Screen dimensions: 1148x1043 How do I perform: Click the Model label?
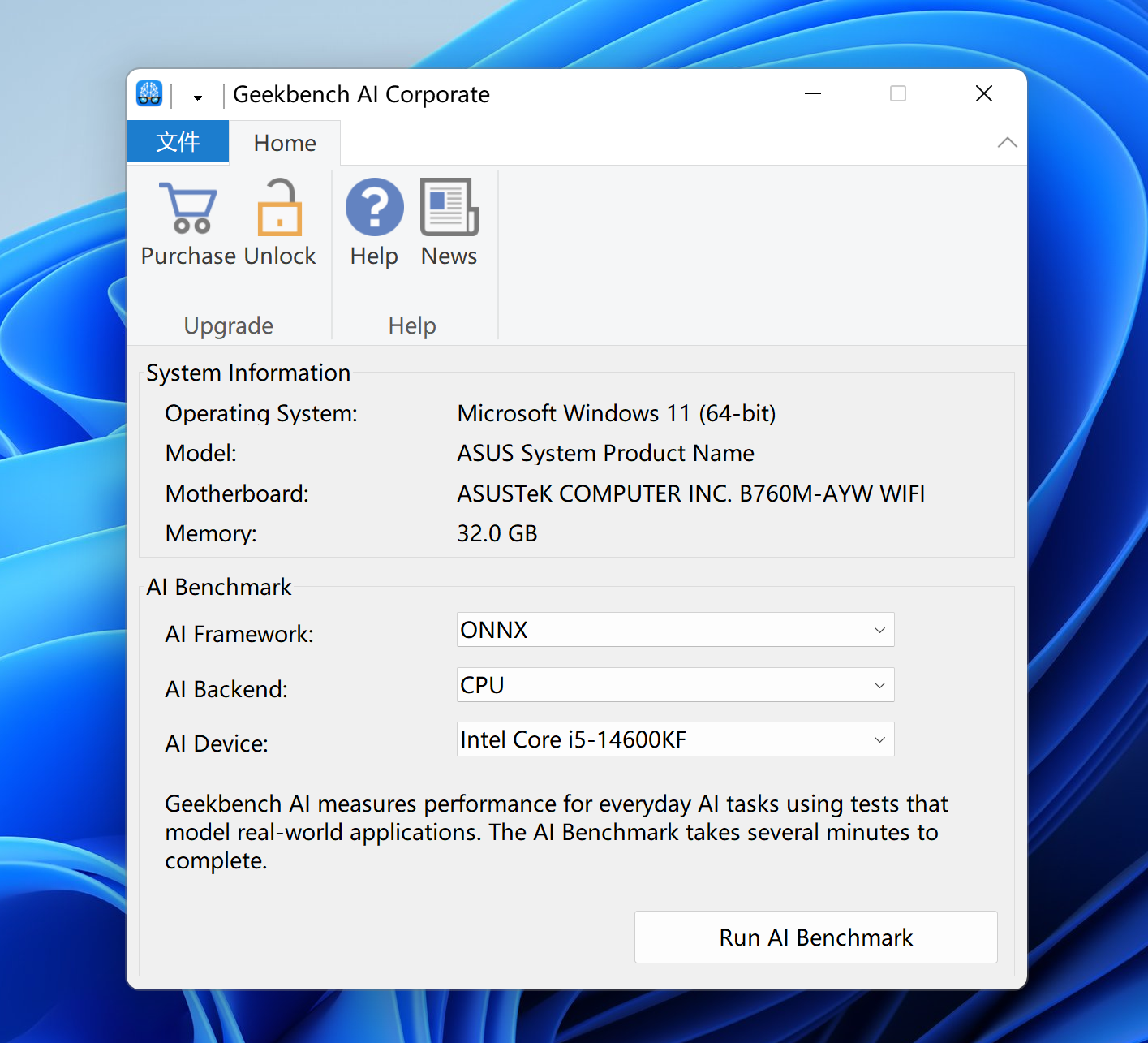(x=201, y=453)
